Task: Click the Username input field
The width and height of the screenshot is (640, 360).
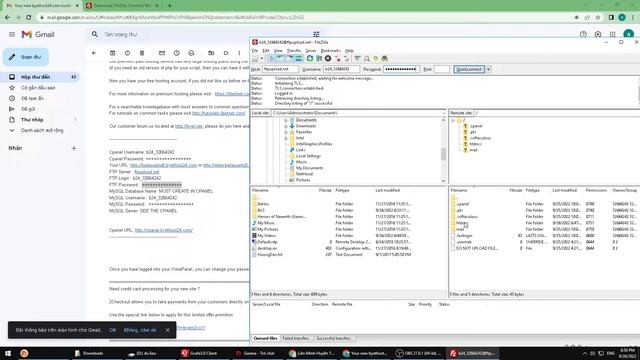Action: 341,69
